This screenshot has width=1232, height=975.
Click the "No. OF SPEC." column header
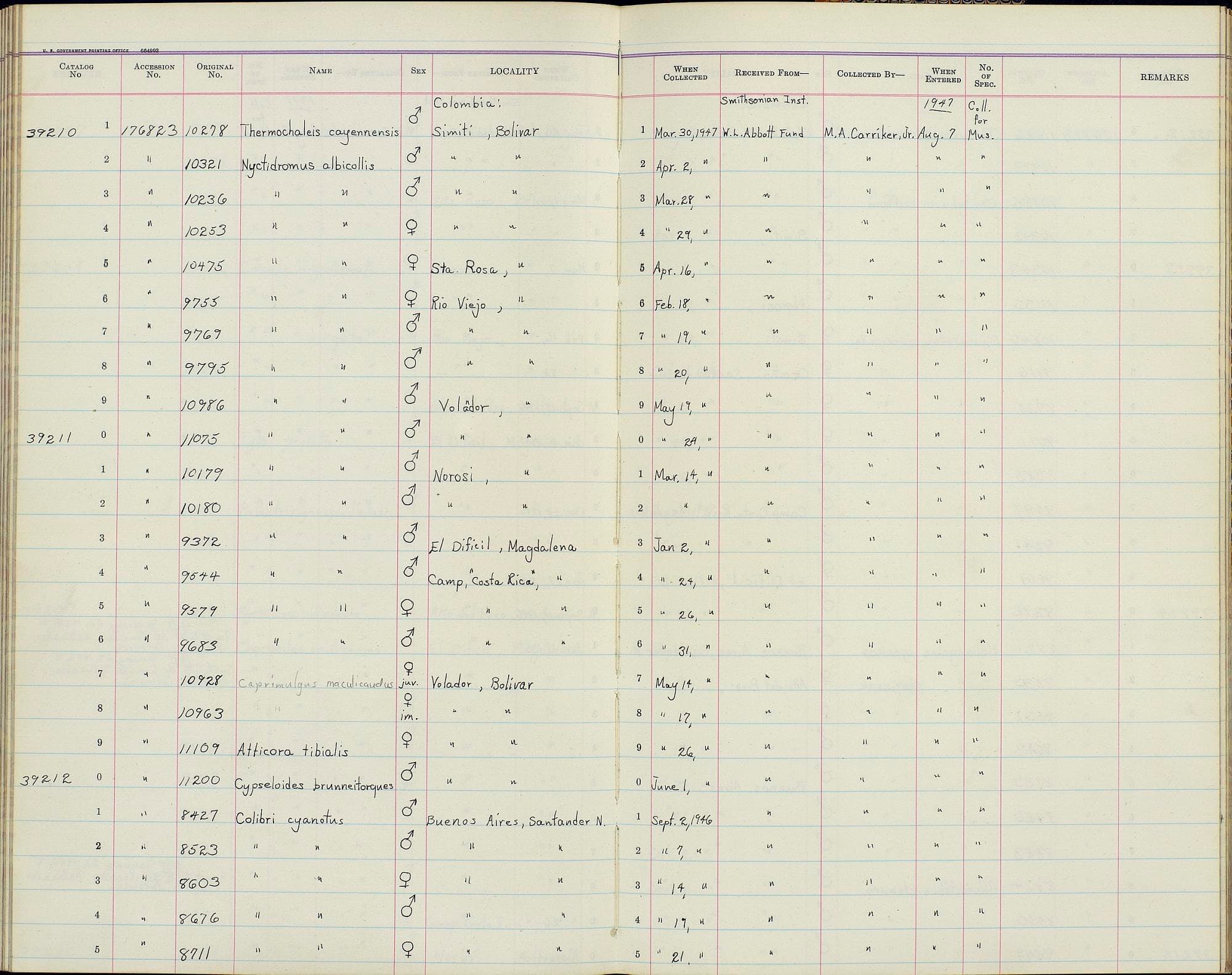986,75
